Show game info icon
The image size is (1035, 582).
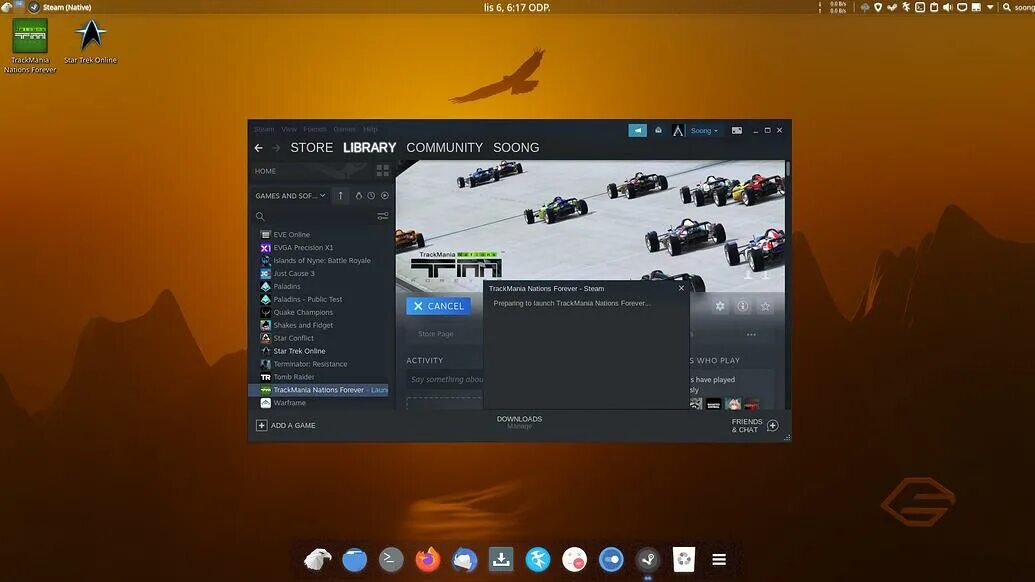point(743,306)
